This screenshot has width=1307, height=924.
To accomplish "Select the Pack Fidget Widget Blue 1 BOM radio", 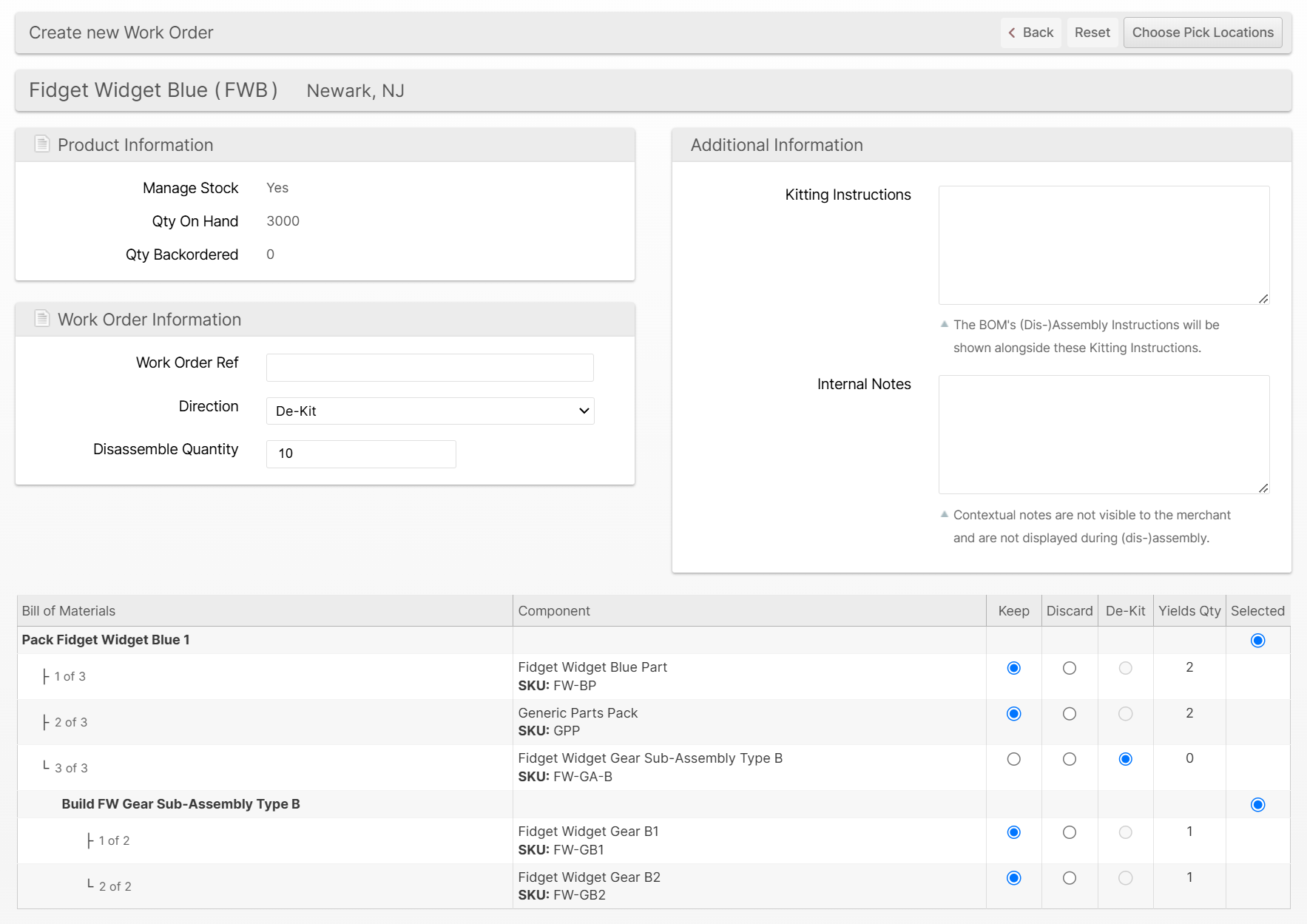I will coord(1257,641).
